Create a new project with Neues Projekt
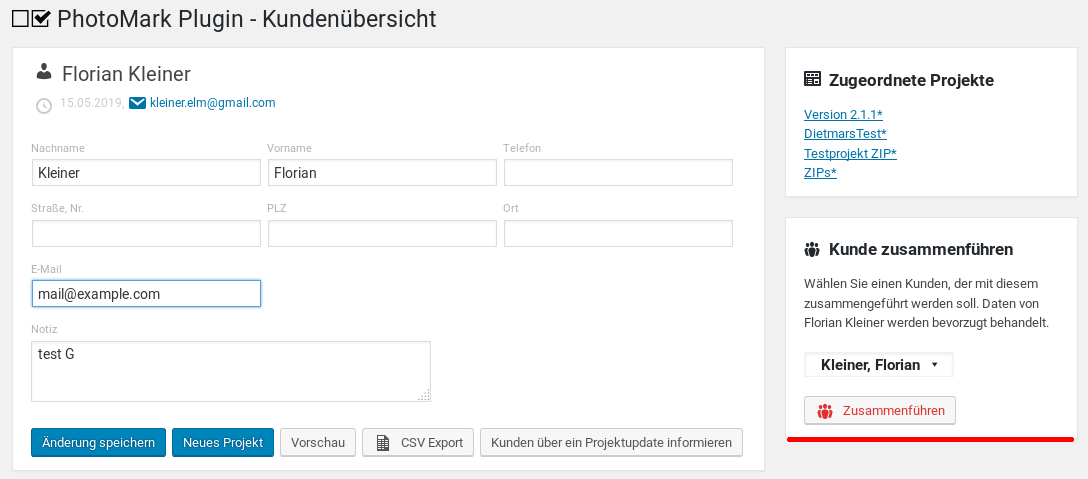 [x=223, y=443]
